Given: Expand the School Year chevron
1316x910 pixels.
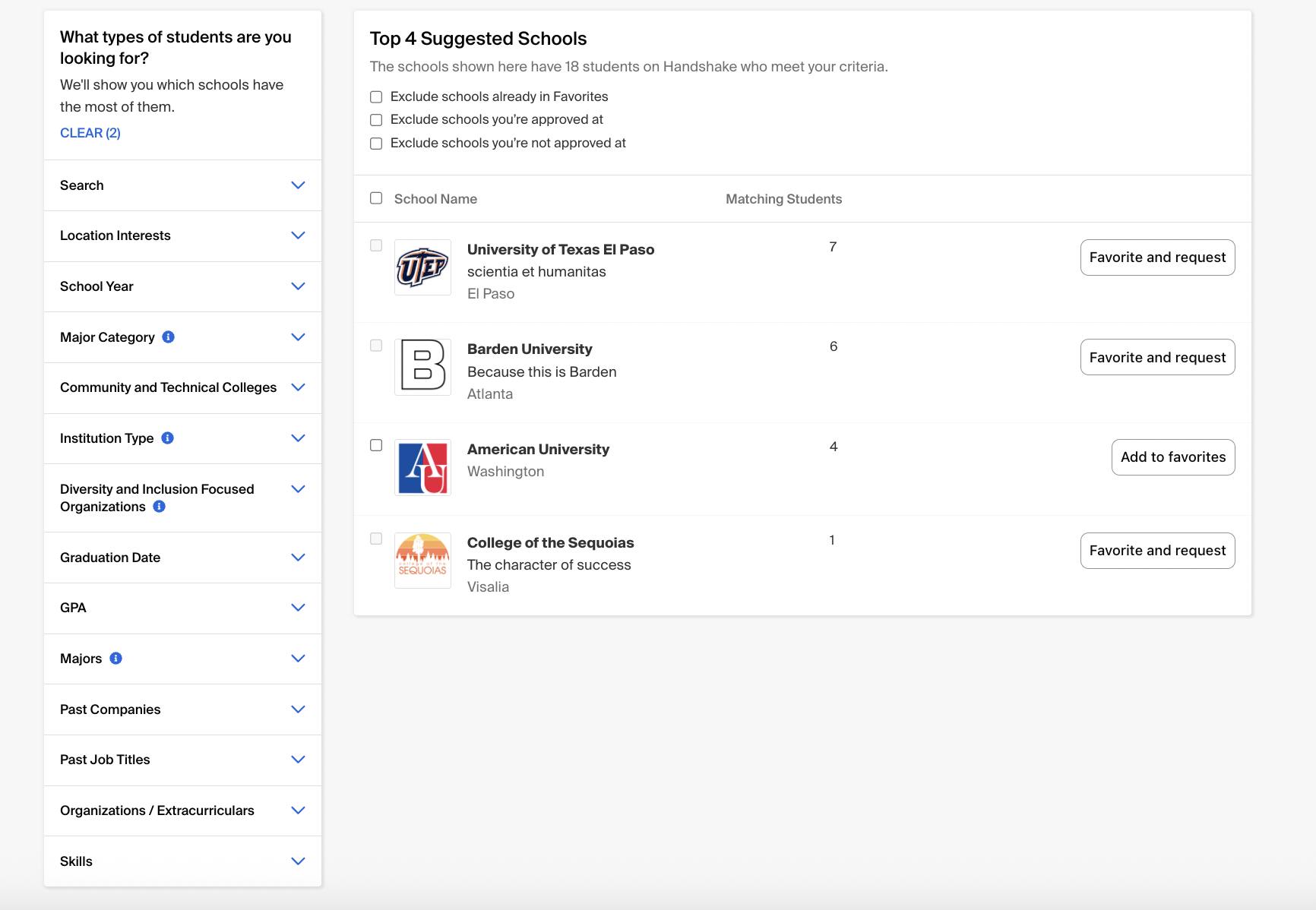Looking at the screenshot, I should click(x=298, y=286).
